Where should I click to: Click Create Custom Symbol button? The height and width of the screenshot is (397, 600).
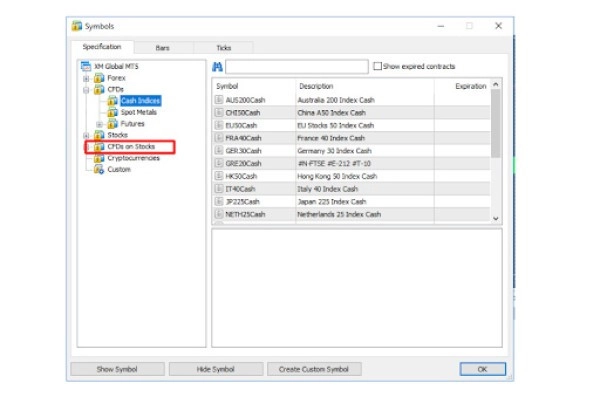314,369
